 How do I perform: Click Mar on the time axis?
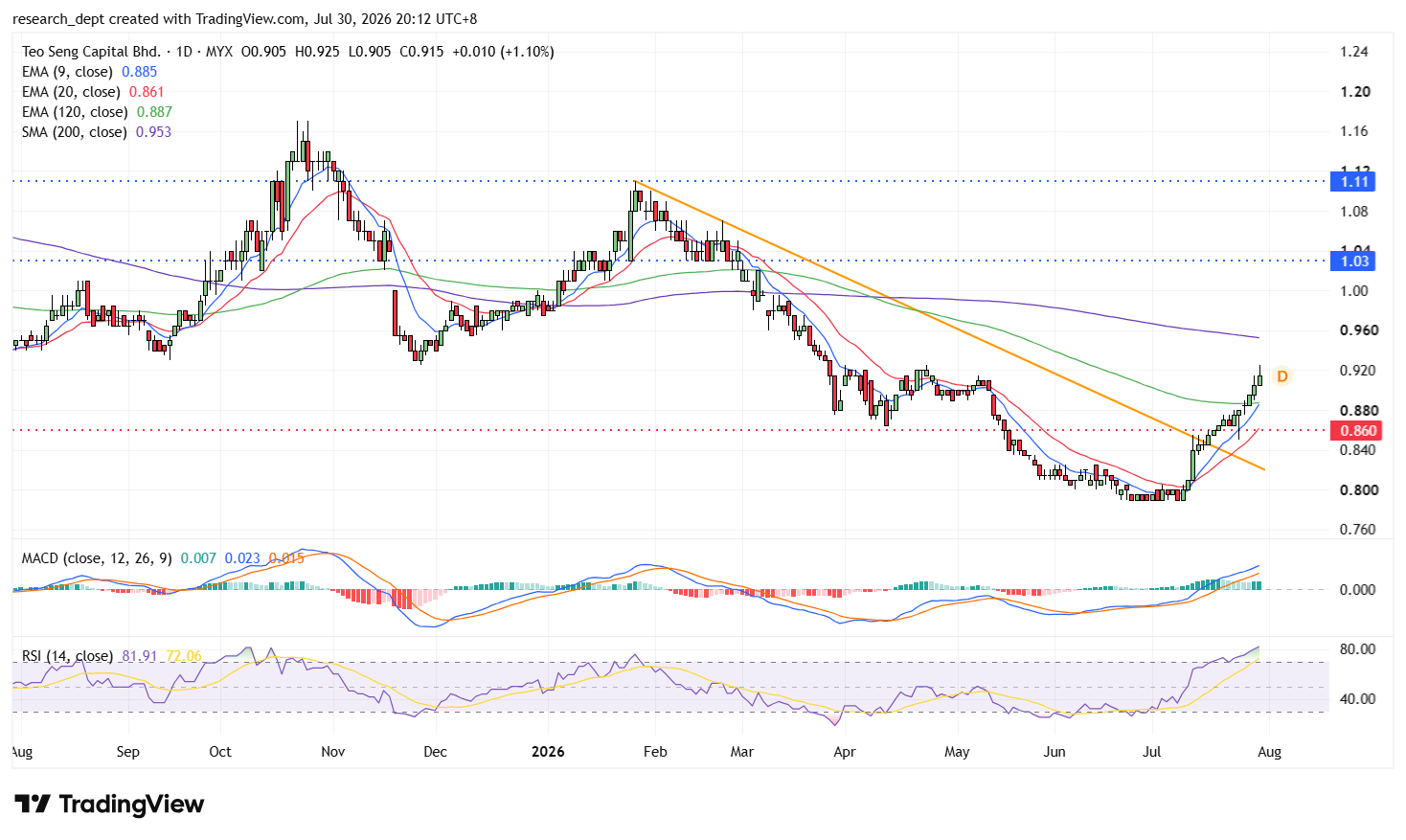[x=742, y=752]
